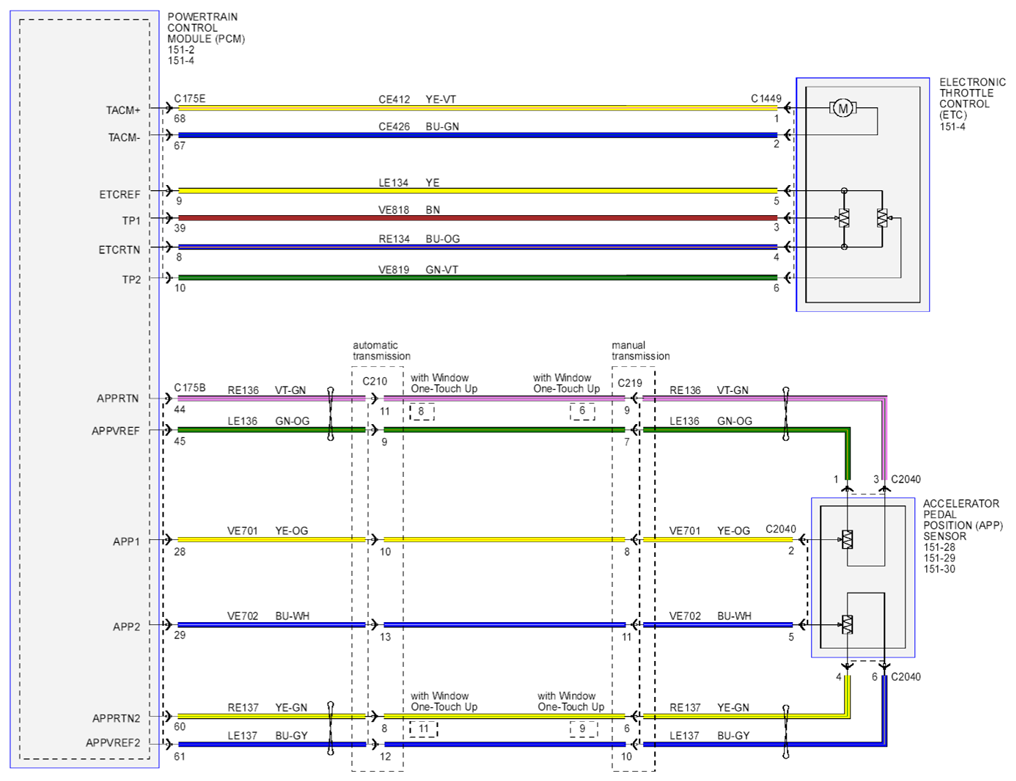
Task: Select pin number 68 at C175E
Action: click(179, 119)
